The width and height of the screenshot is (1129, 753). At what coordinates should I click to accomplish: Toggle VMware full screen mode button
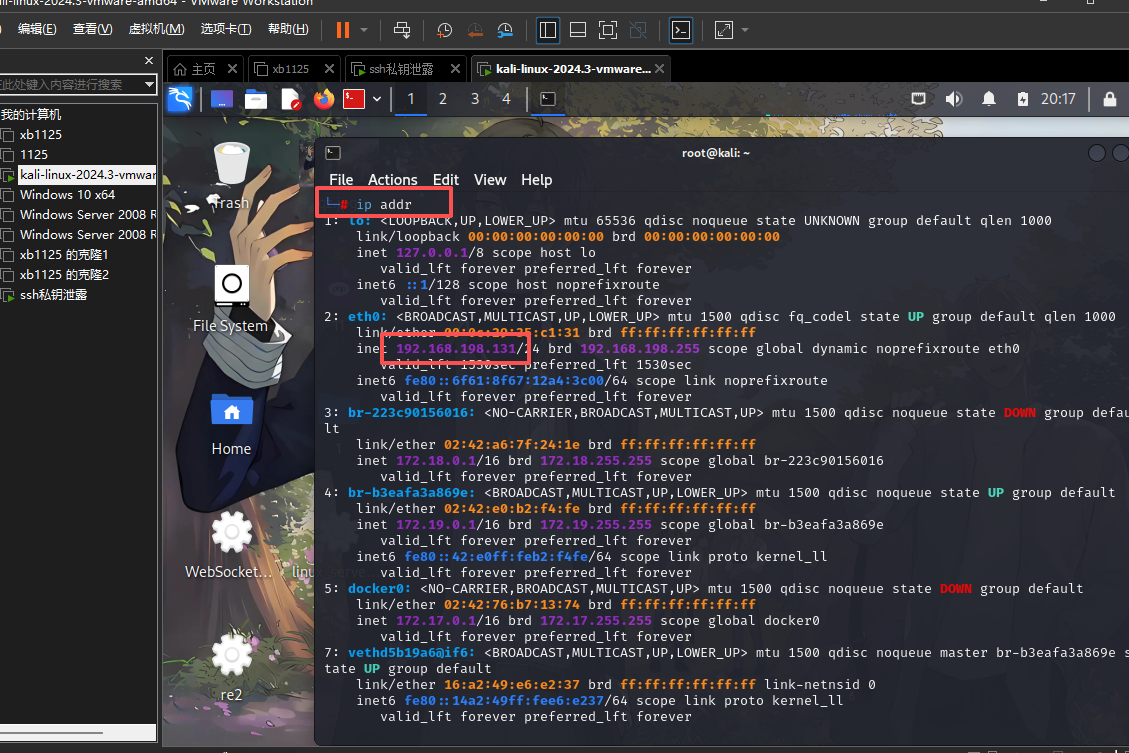[x=607, y=30]
